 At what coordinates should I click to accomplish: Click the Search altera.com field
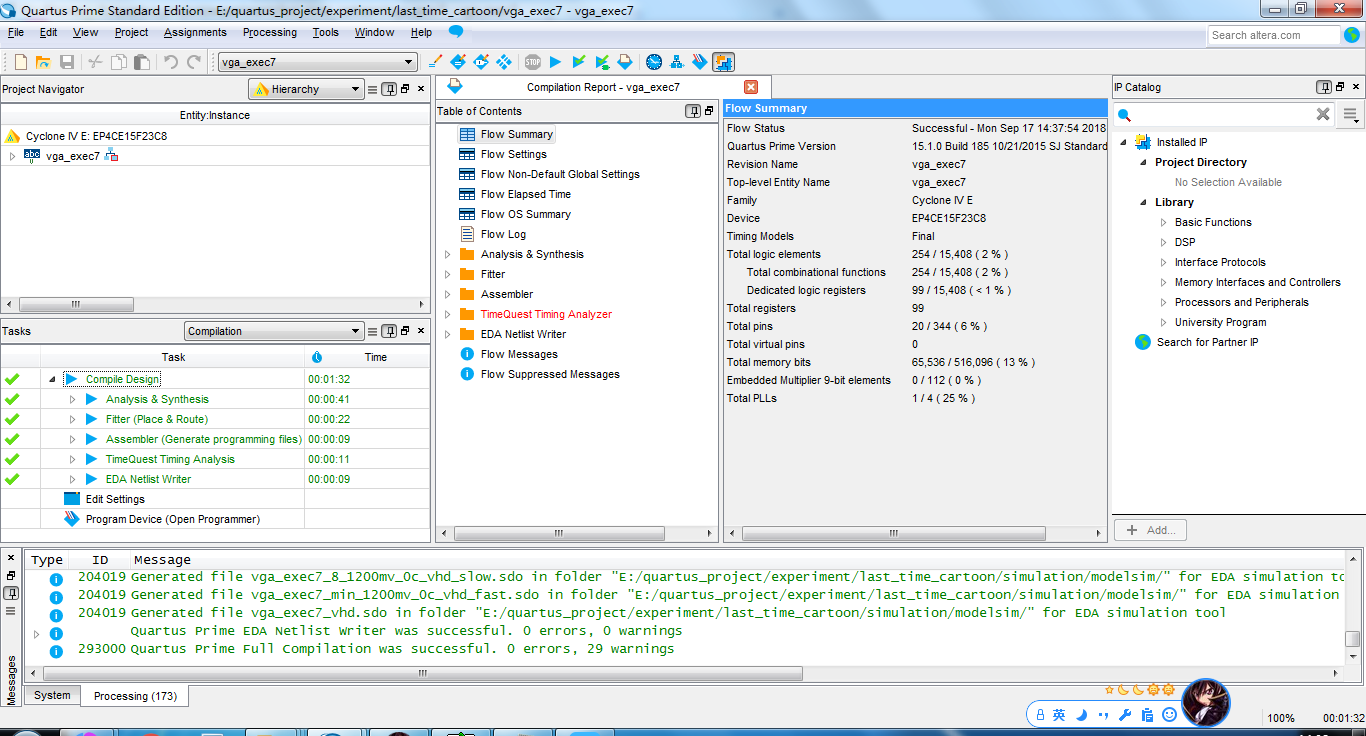point(1274,35)
